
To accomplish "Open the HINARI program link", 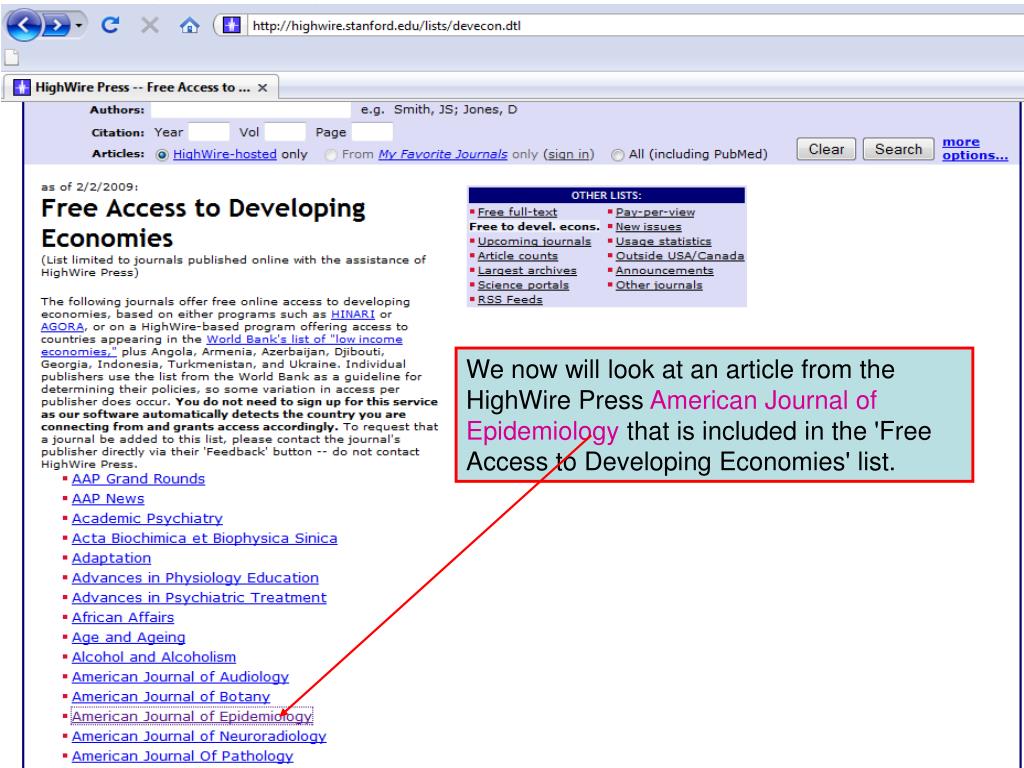I will pos(353,314).
